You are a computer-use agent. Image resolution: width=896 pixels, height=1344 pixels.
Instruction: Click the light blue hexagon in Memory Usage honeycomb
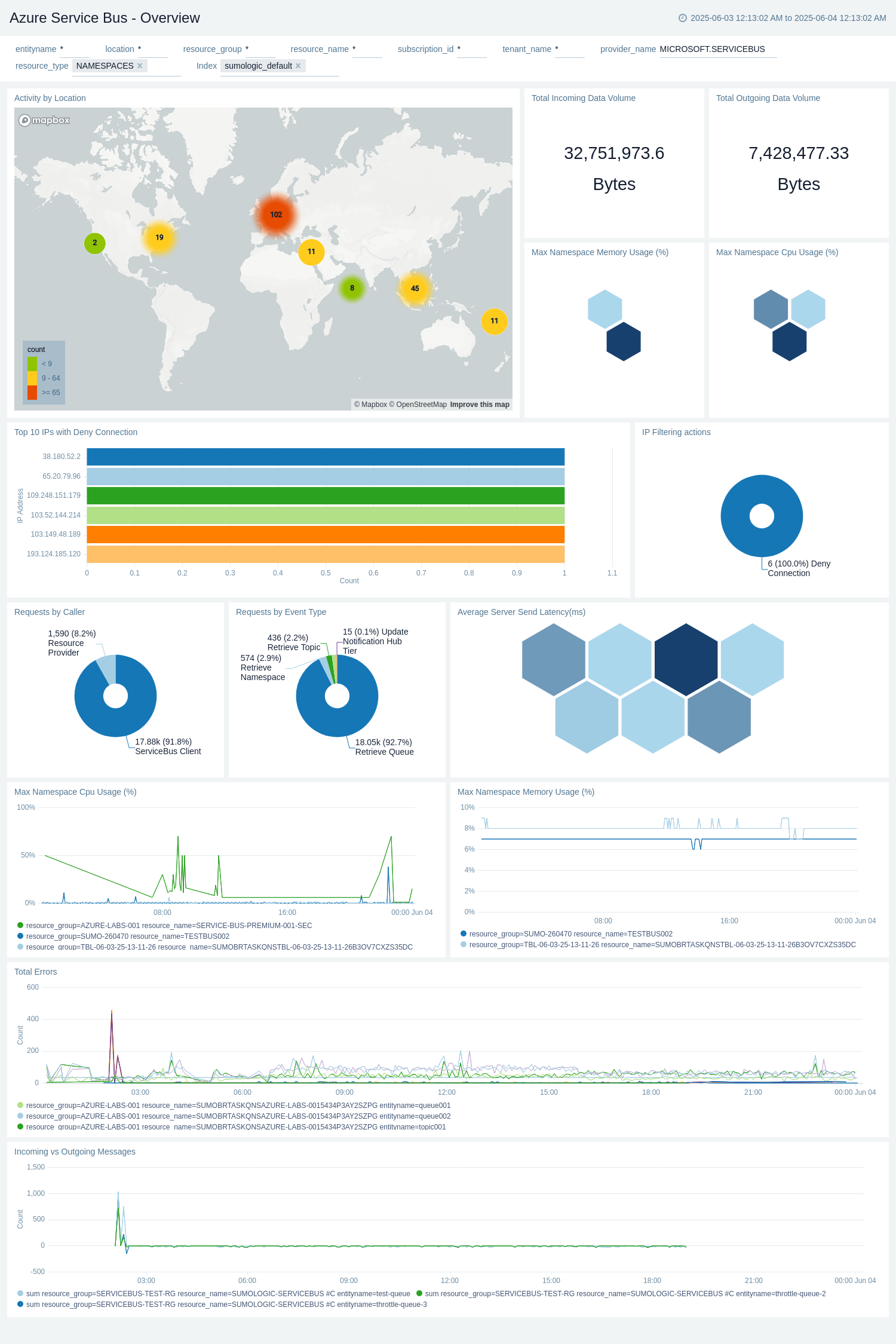click(605, 309)
